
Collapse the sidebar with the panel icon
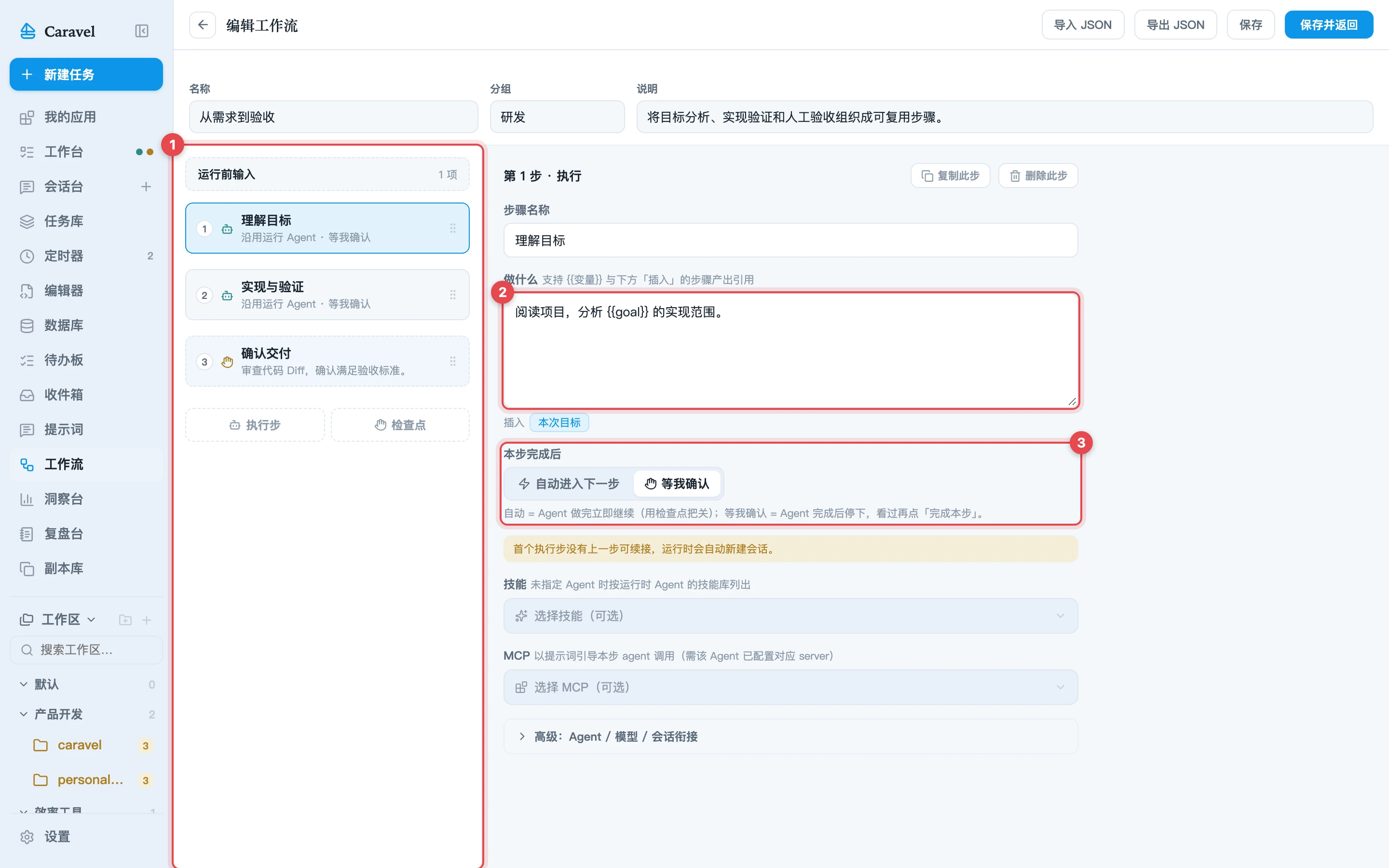pos(141,31)
